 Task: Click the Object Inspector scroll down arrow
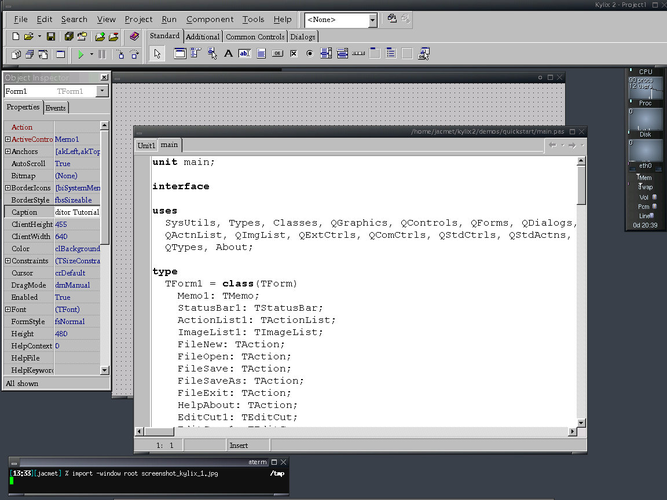tap(104, 370)
